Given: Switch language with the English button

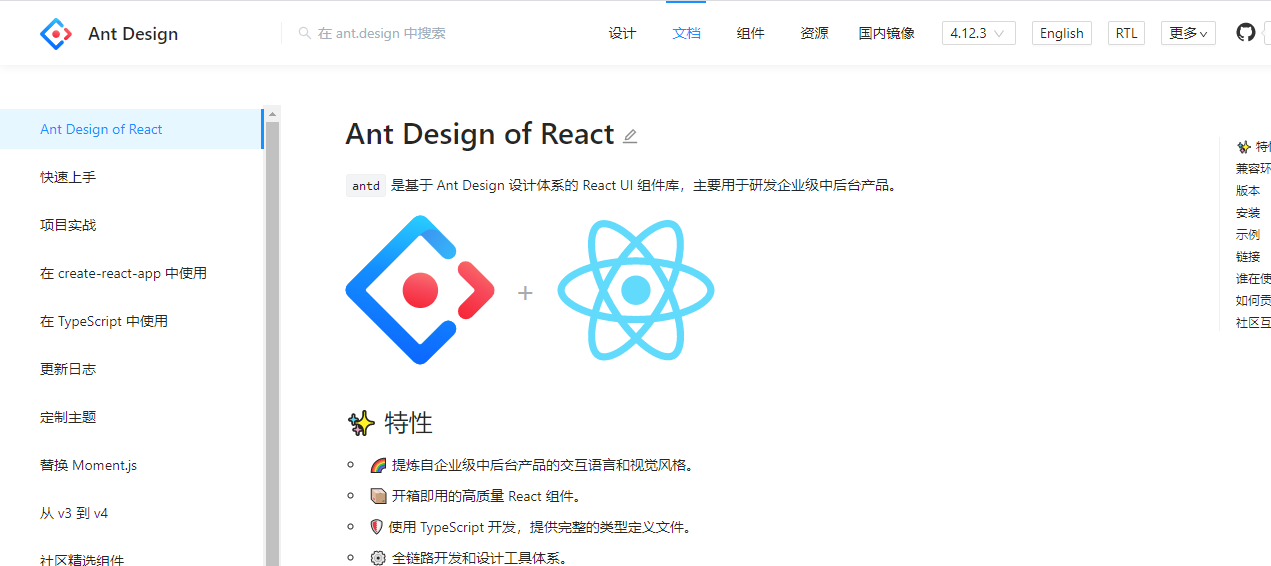Looking at the screenshot, I should pyautogui.click(x=1062, y=33).
